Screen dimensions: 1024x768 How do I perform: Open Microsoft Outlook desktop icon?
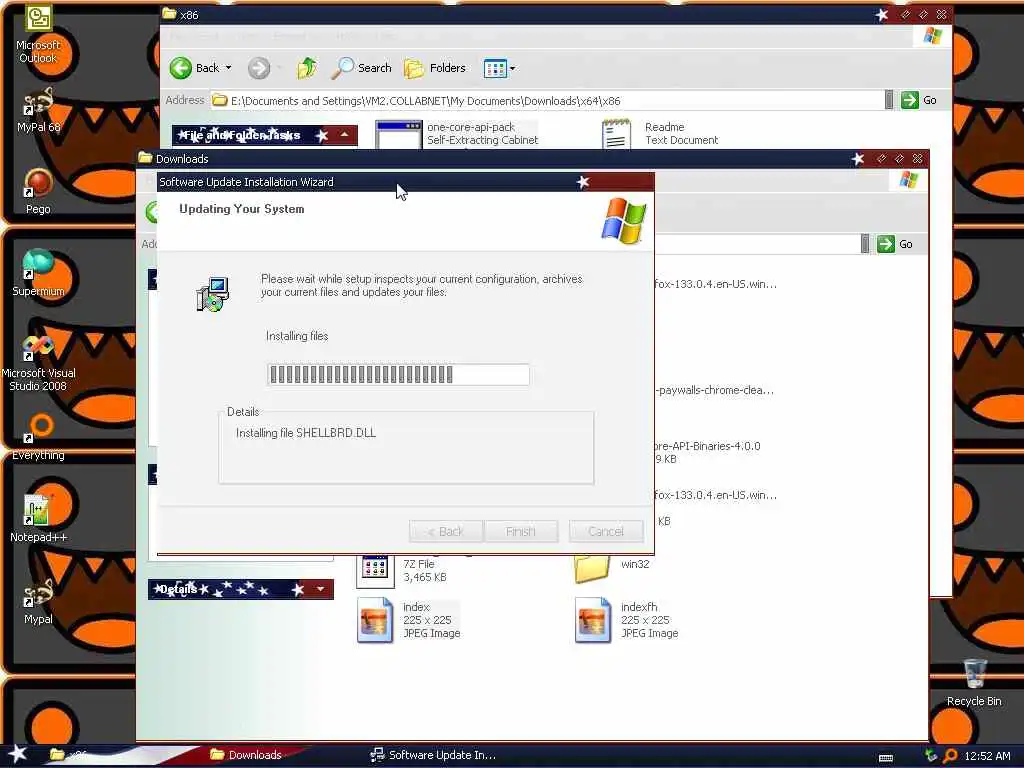[x=38, y=34]
